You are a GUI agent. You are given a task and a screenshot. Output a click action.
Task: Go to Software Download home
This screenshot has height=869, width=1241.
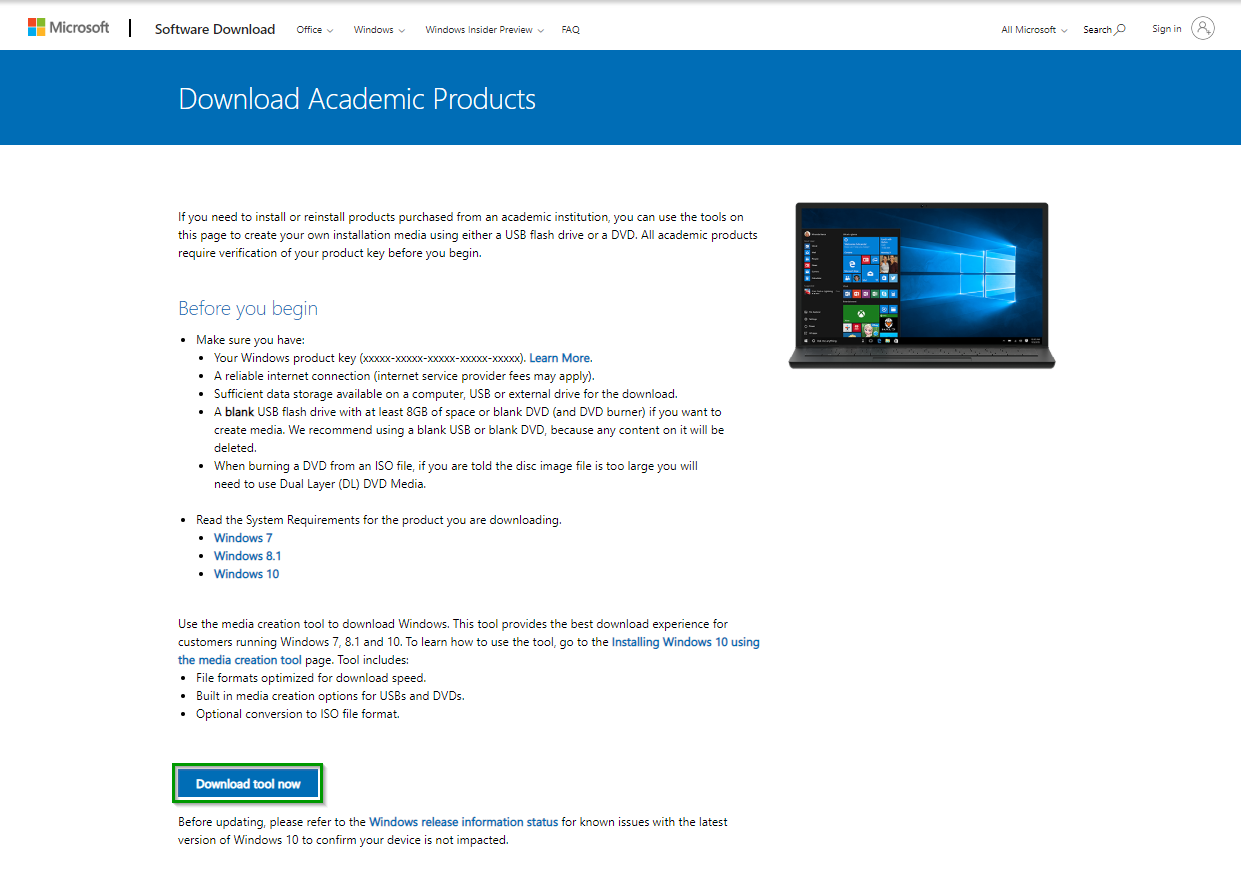tap(214, 29)
